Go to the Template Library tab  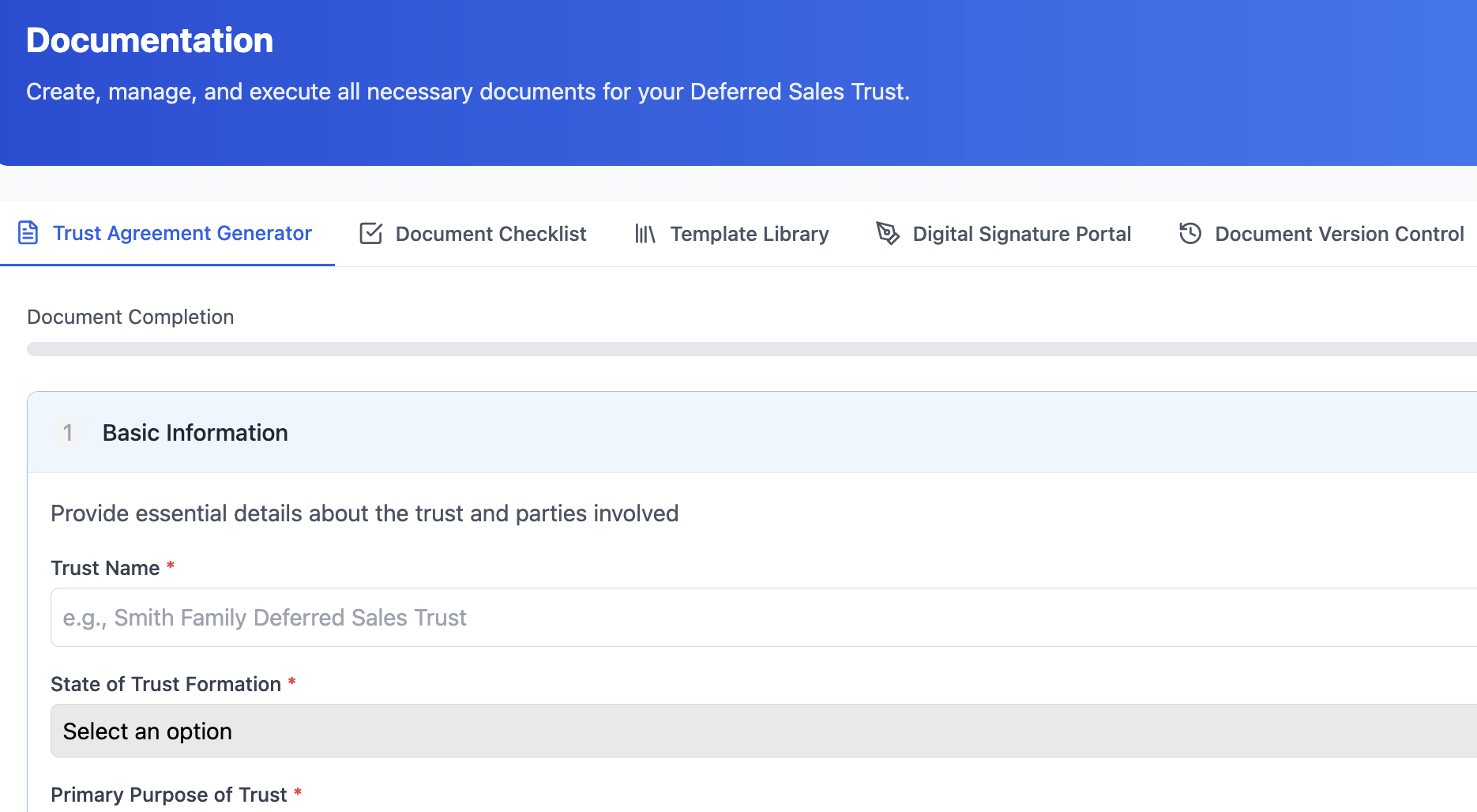(749, 234)
